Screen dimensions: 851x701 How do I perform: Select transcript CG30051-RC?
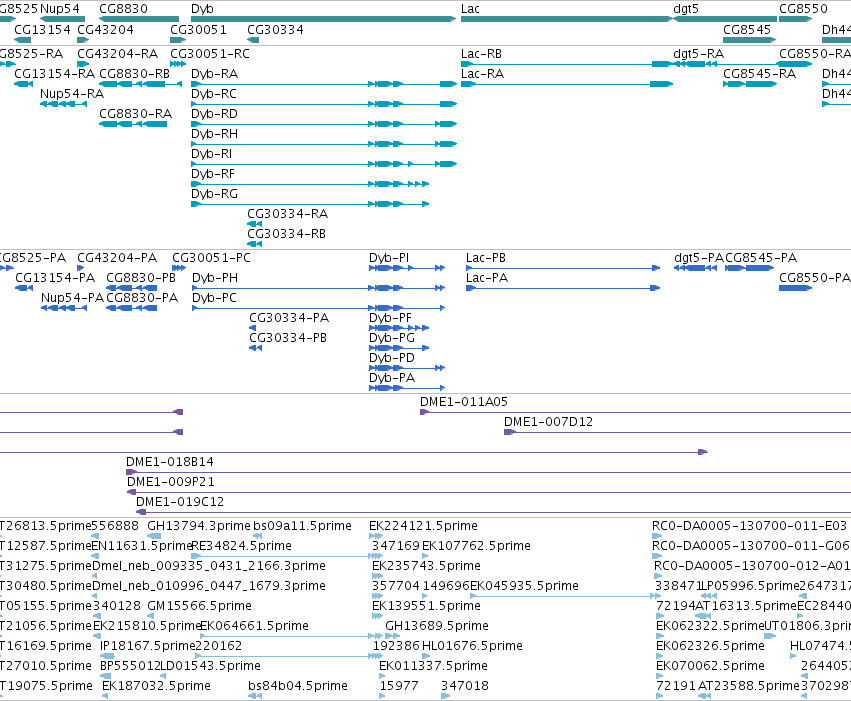[210, 54]
